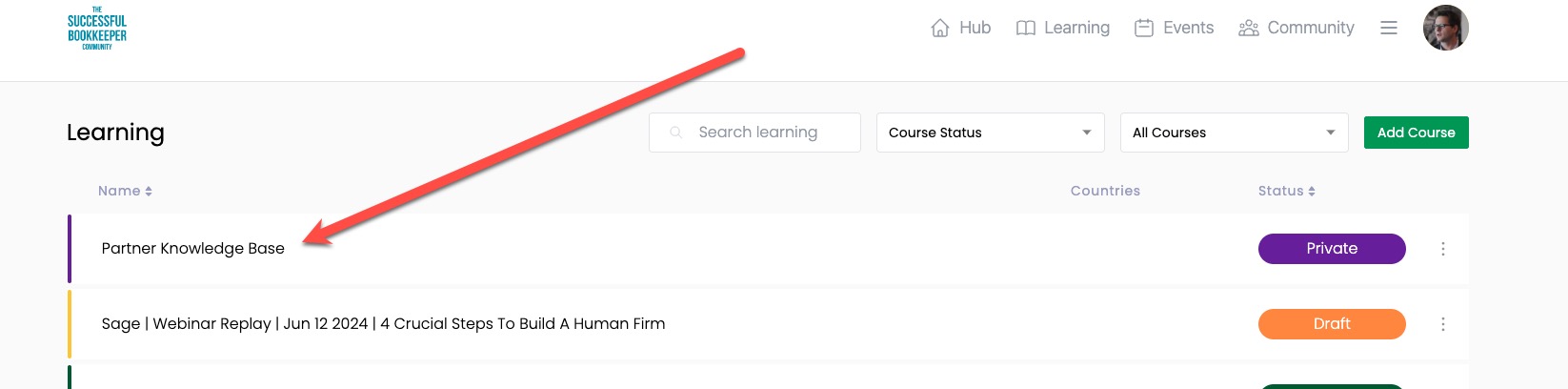Click the Successful Bookkeeper Community logo
The height and width of the screenshot is (389, 1568).
click(x=97, y=29)
